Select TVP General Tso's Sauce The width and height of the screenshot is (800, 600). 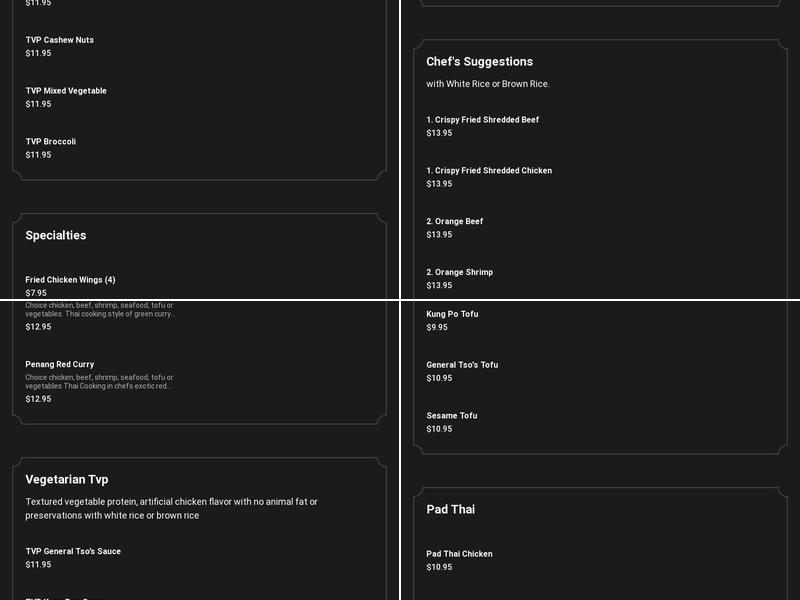(x=73, y=551)
